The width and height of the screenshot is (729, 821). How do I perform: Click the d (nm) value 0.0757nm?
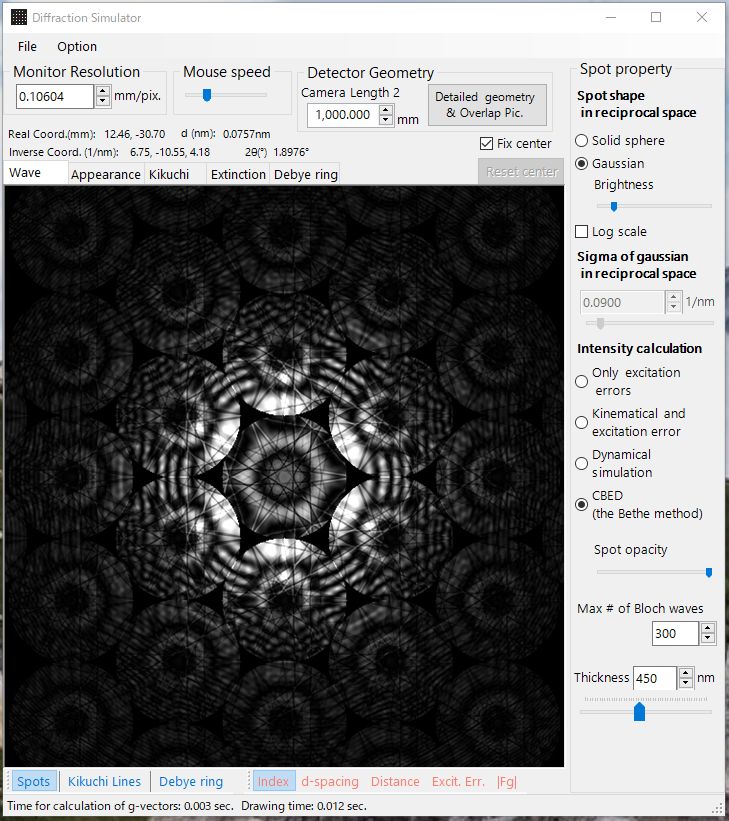pos(246,134)
